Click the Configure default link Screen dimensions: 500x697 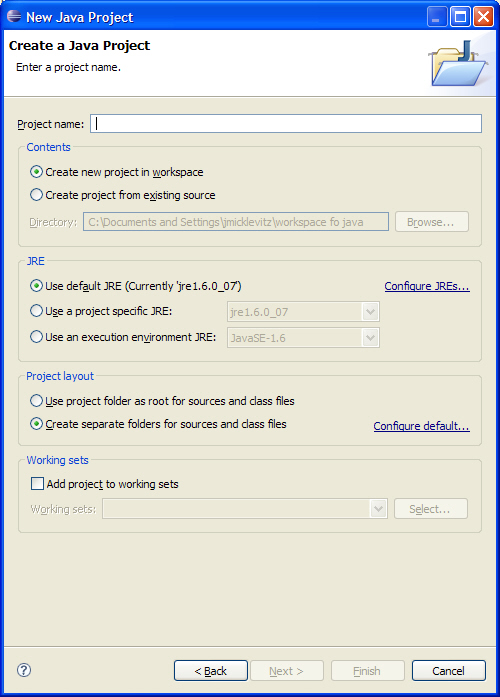tap(421, 426)
